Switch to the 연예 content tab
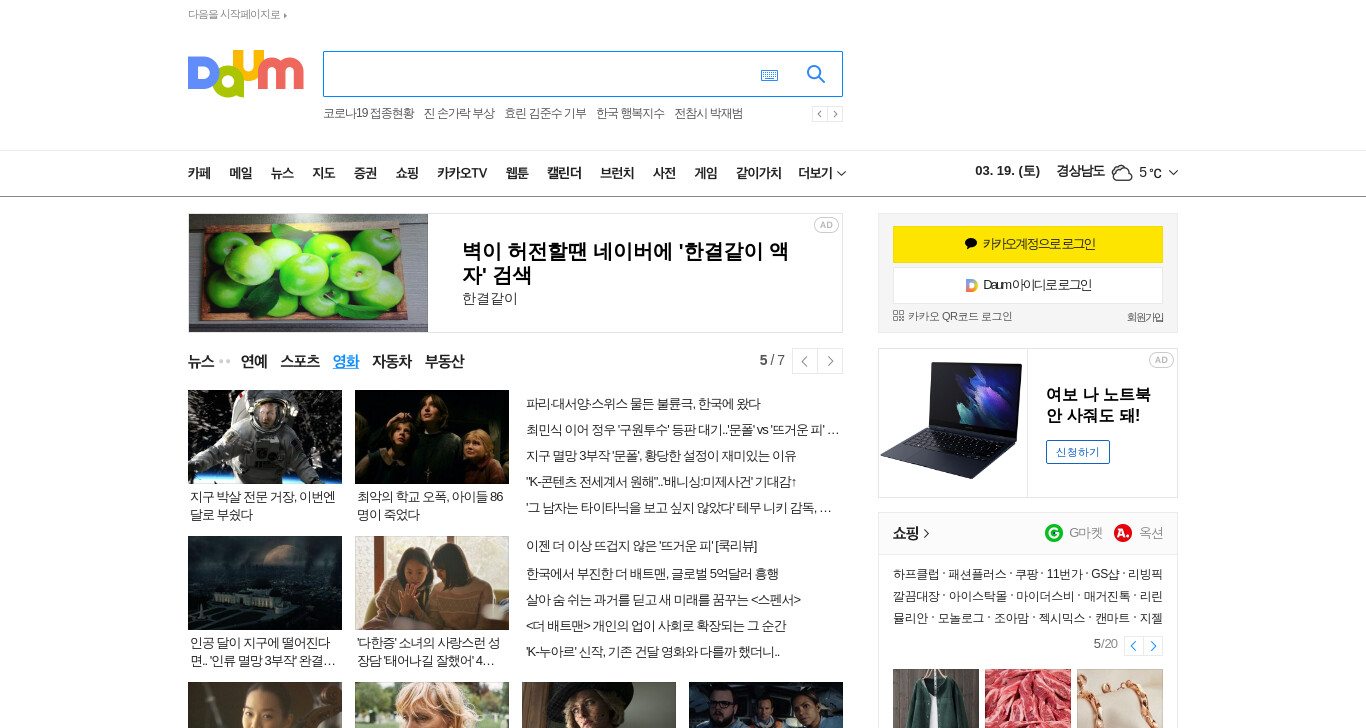 [x=254, y=361]
